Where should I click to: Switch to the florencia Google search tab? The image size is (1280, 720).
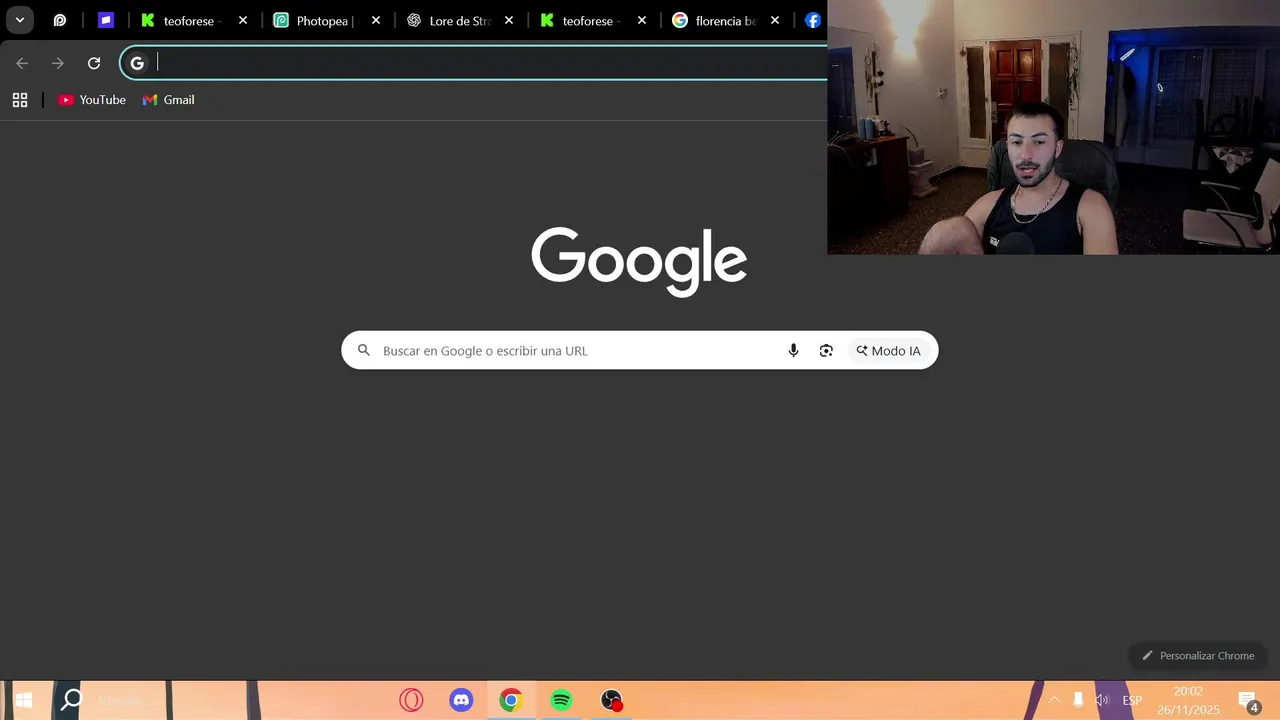[x=725, y=21]
